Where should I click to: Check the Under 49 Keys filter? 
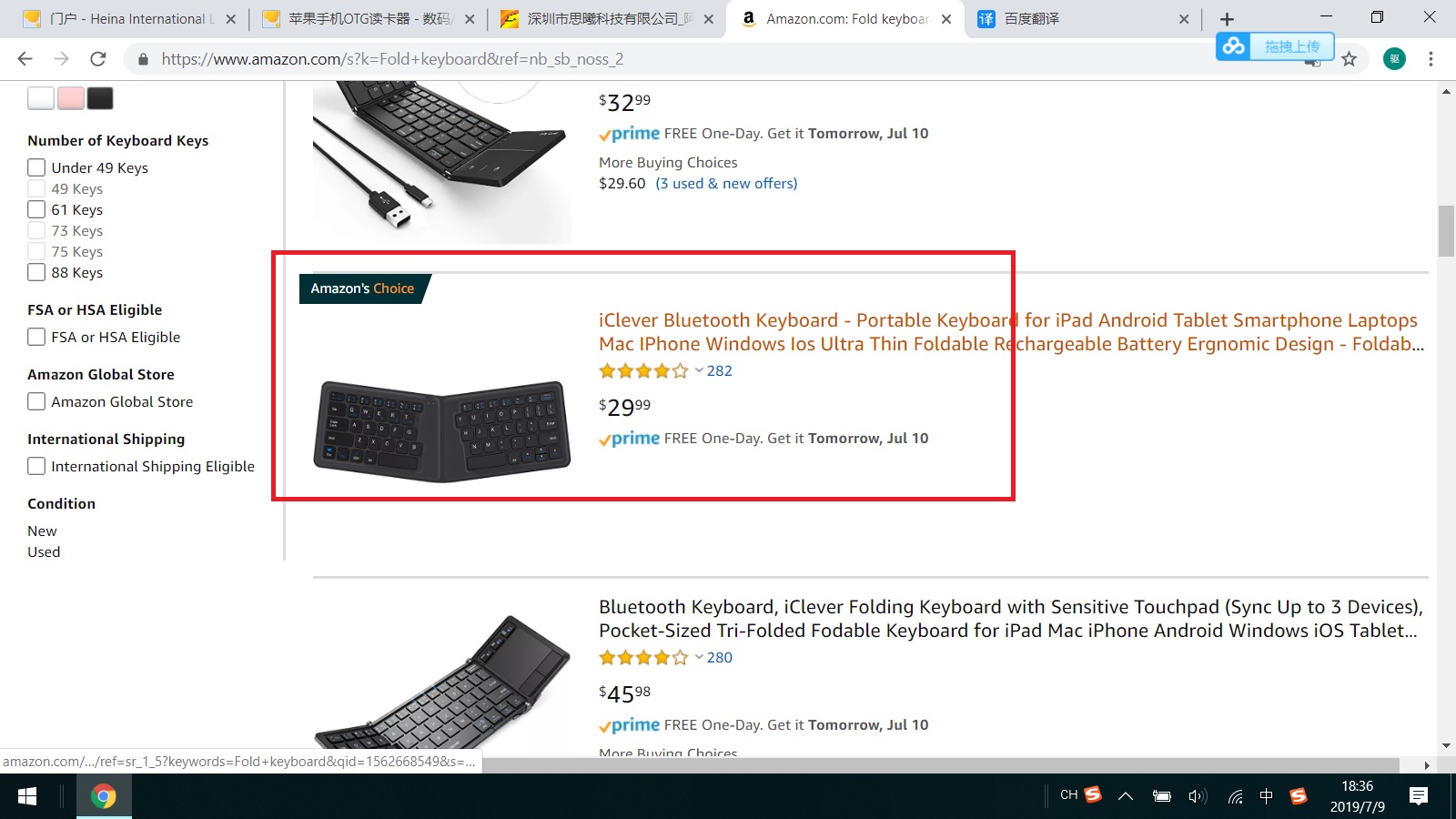point(36,167)
